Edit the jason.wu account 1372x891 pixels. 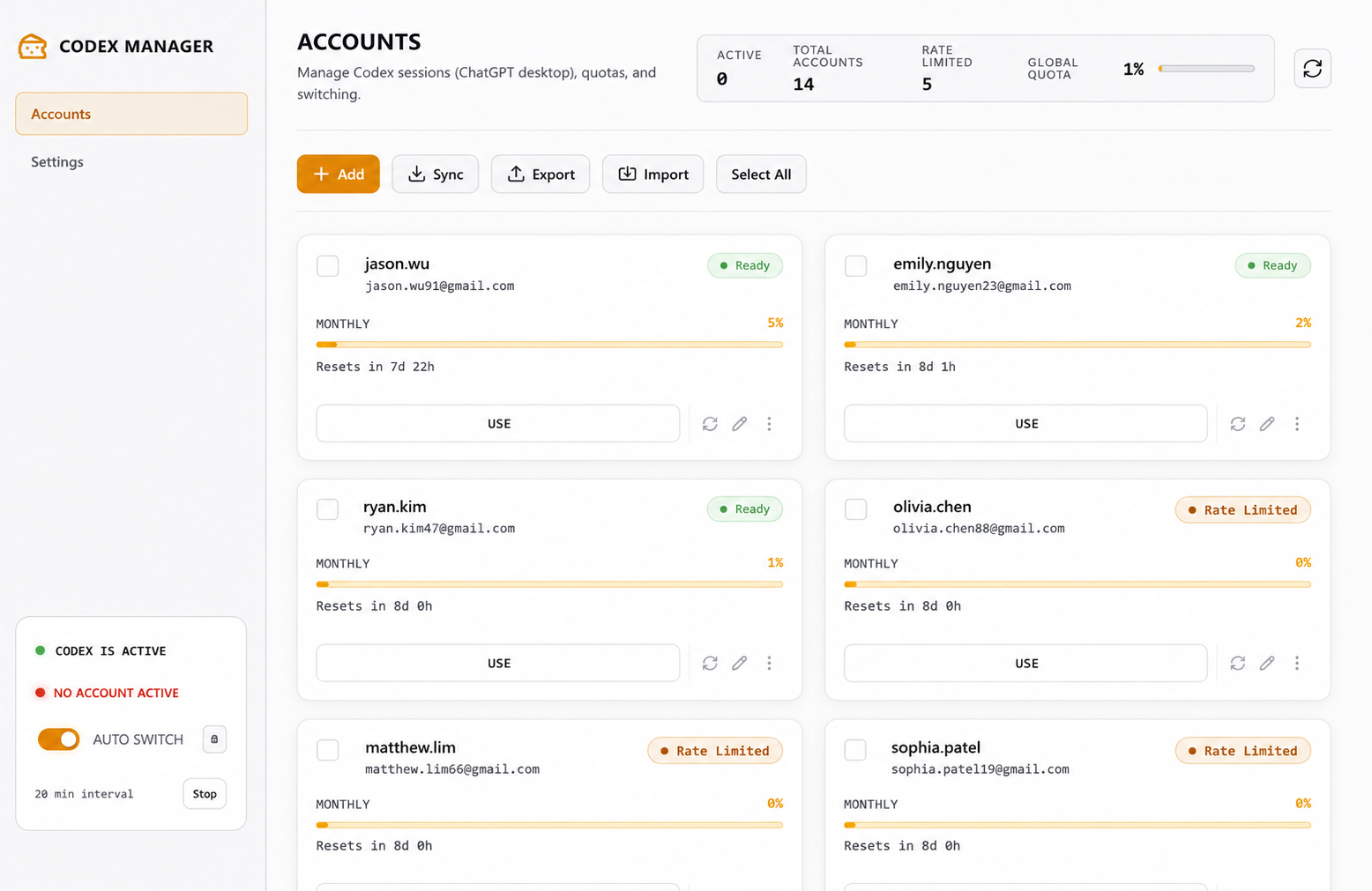click(x=740, y=424)
